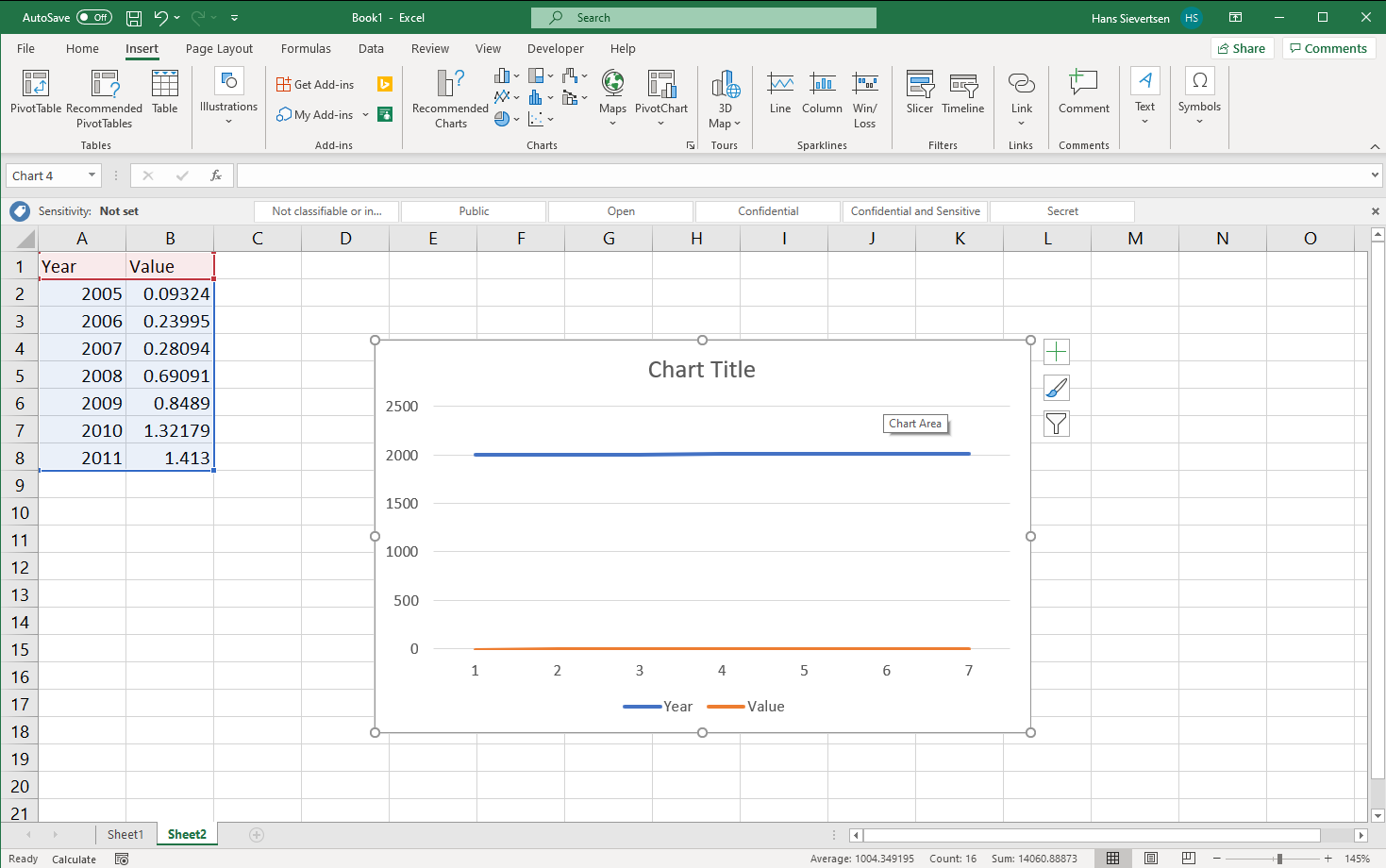The width and height of the screenshot is (1386, 868).
Task: Switch to the Formulas tab
Action: tap(306, 48)
